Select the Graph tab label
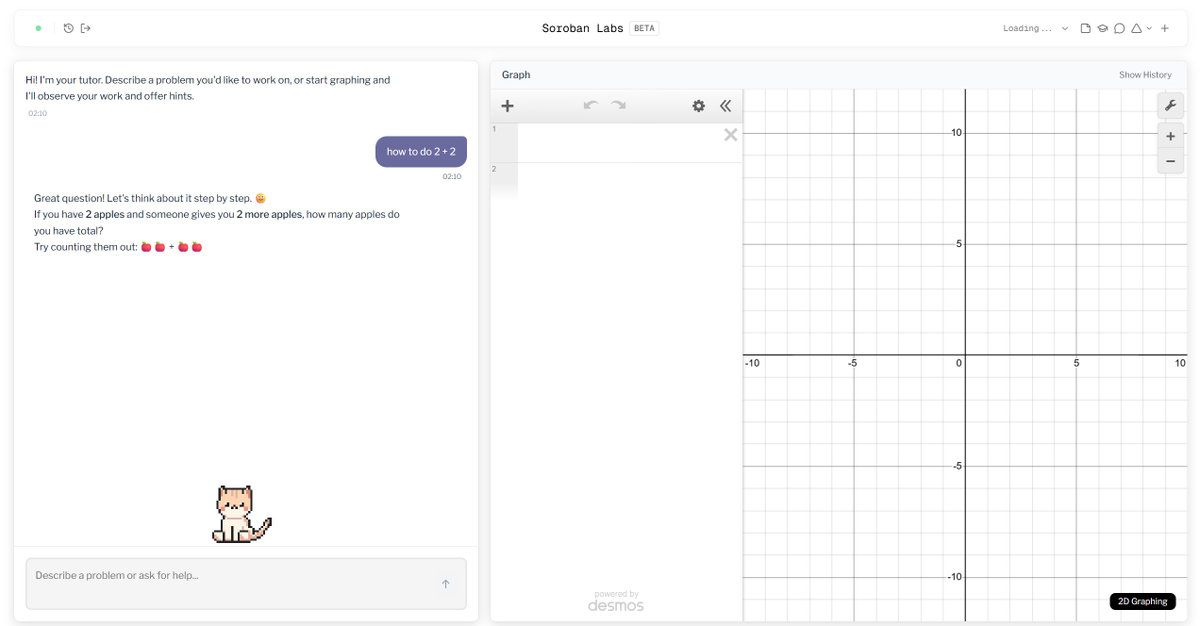Viewport: 1200px width, 626px height. (x=516, y=75)
